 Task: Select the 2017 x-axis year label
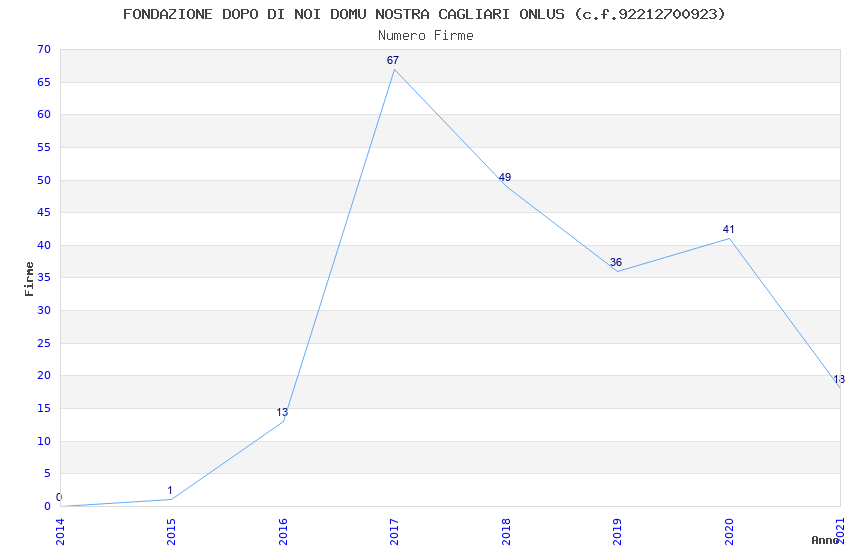394,532
